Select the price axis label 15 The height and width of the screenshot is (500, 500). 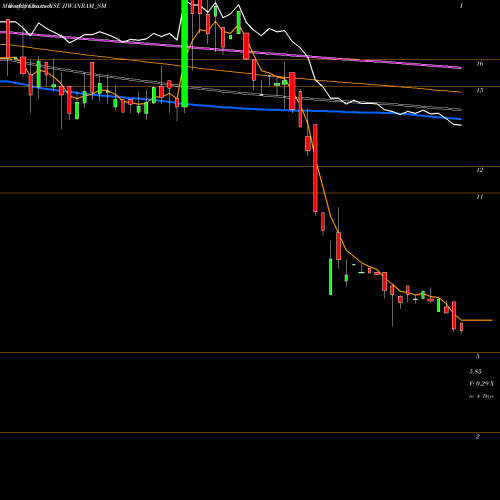pos(479,90)
